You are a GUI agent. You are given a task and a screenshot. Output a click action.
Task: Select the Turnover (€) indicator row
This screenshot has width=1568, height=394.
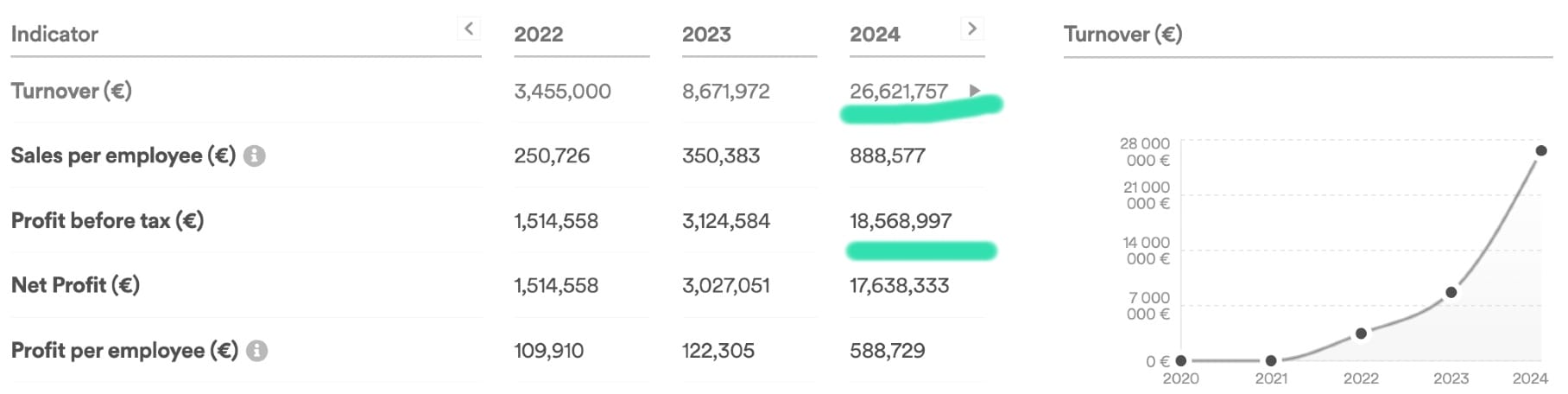coord(72,91)
